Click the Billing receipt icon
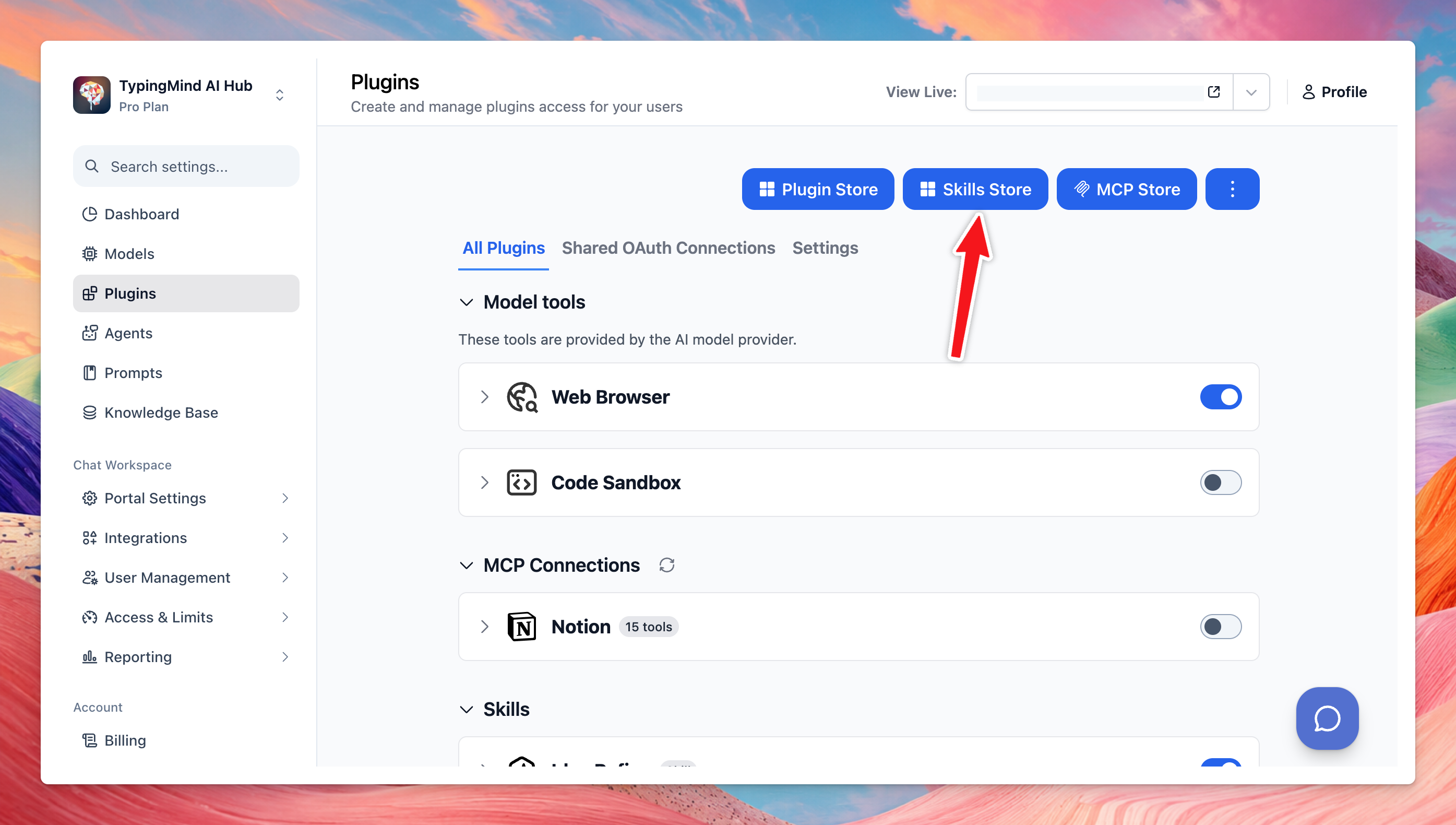Viewport: 1456px width, 825px height. pos(89,740)
